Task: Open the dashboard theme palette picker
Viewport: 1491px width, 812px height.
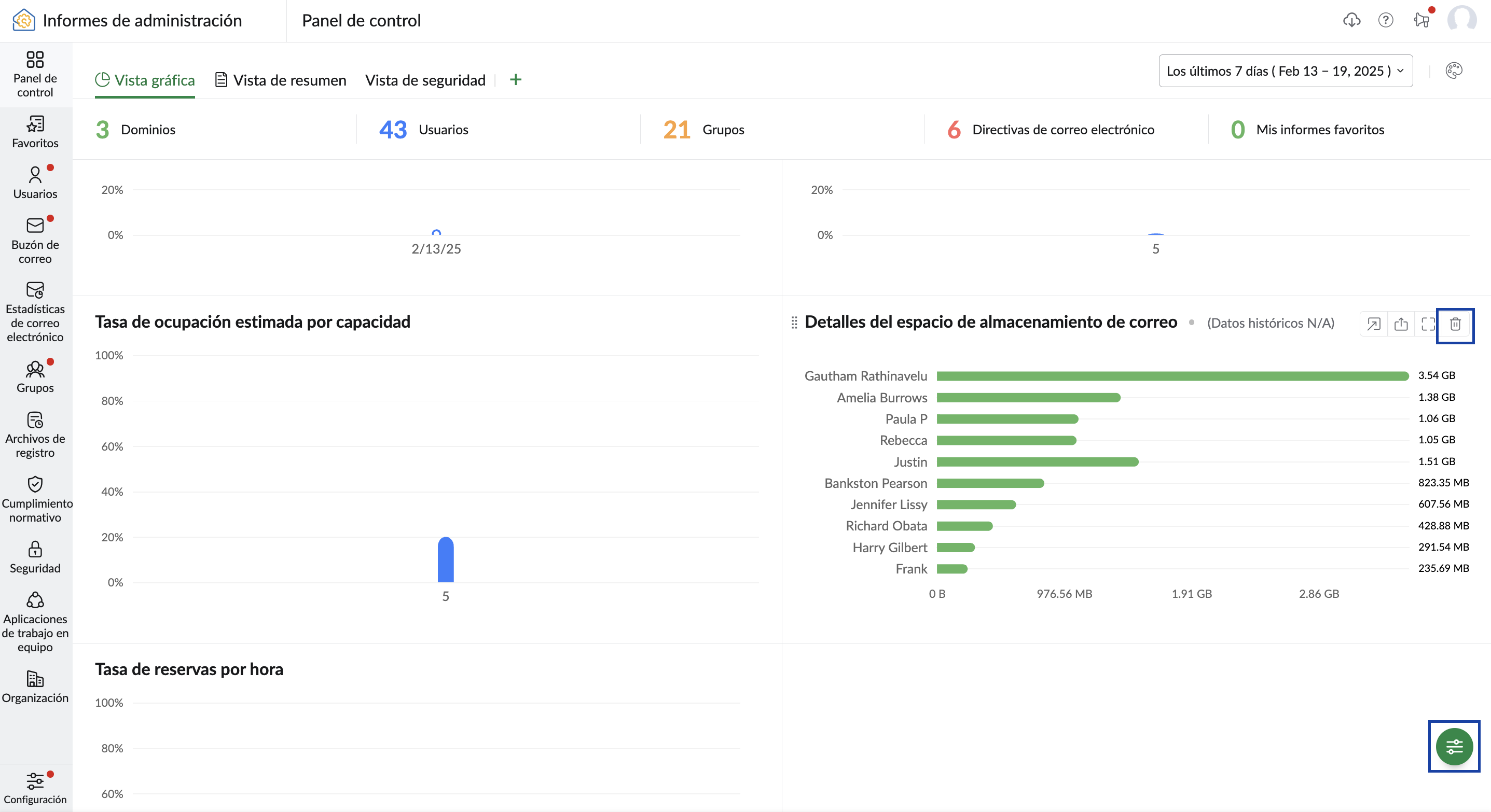Action: [x=1455, y=71]
